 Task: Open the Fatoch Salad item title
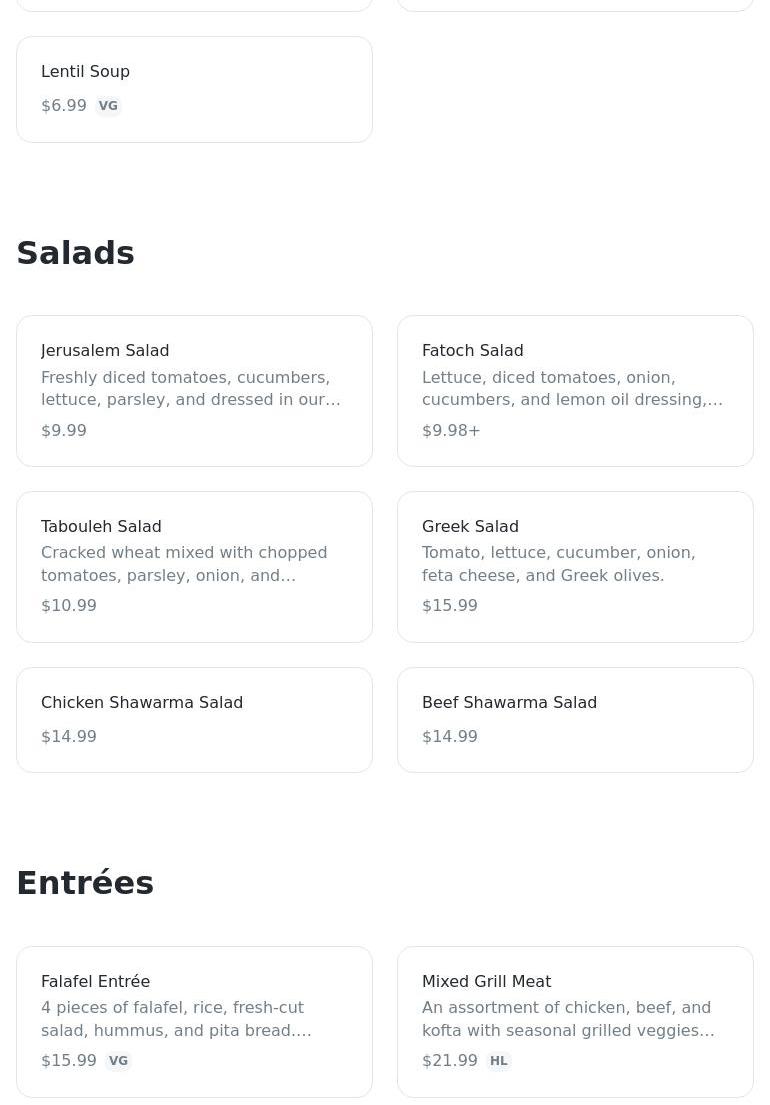click(x=472, y=351)
